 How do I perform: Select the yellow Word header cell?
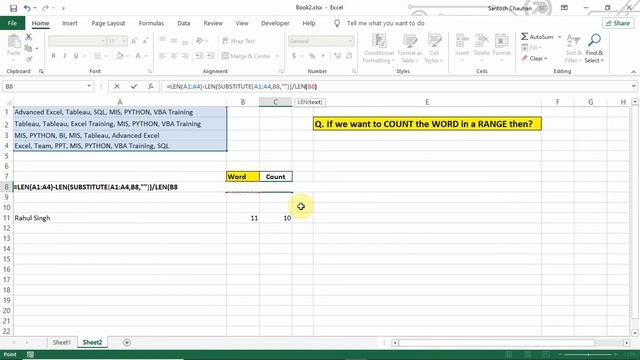[242, 176]
